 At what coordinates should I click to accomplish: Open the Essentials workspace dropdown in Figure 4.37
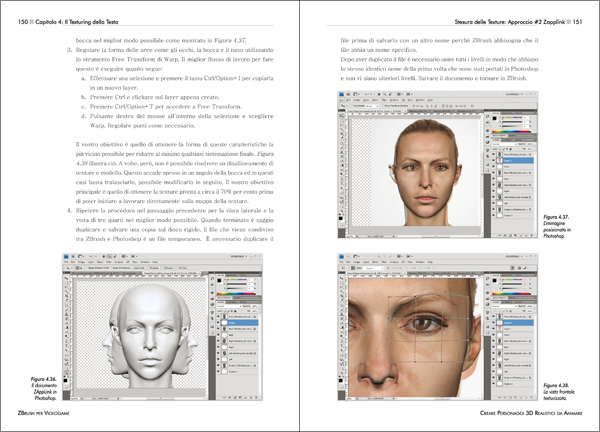514,94
